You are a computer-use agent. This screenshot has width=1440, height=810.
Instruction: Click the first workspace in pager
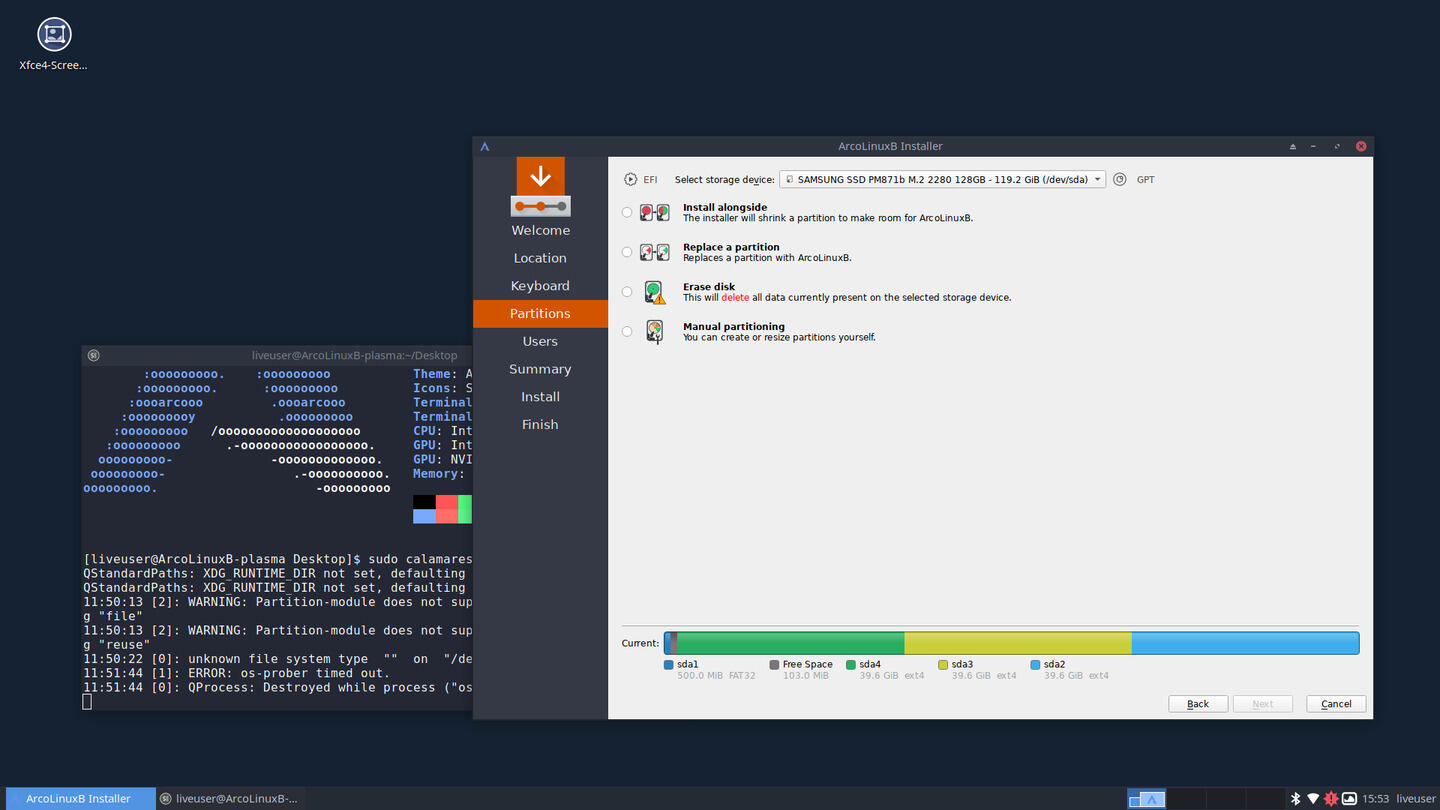click(x=1147, y=798)
